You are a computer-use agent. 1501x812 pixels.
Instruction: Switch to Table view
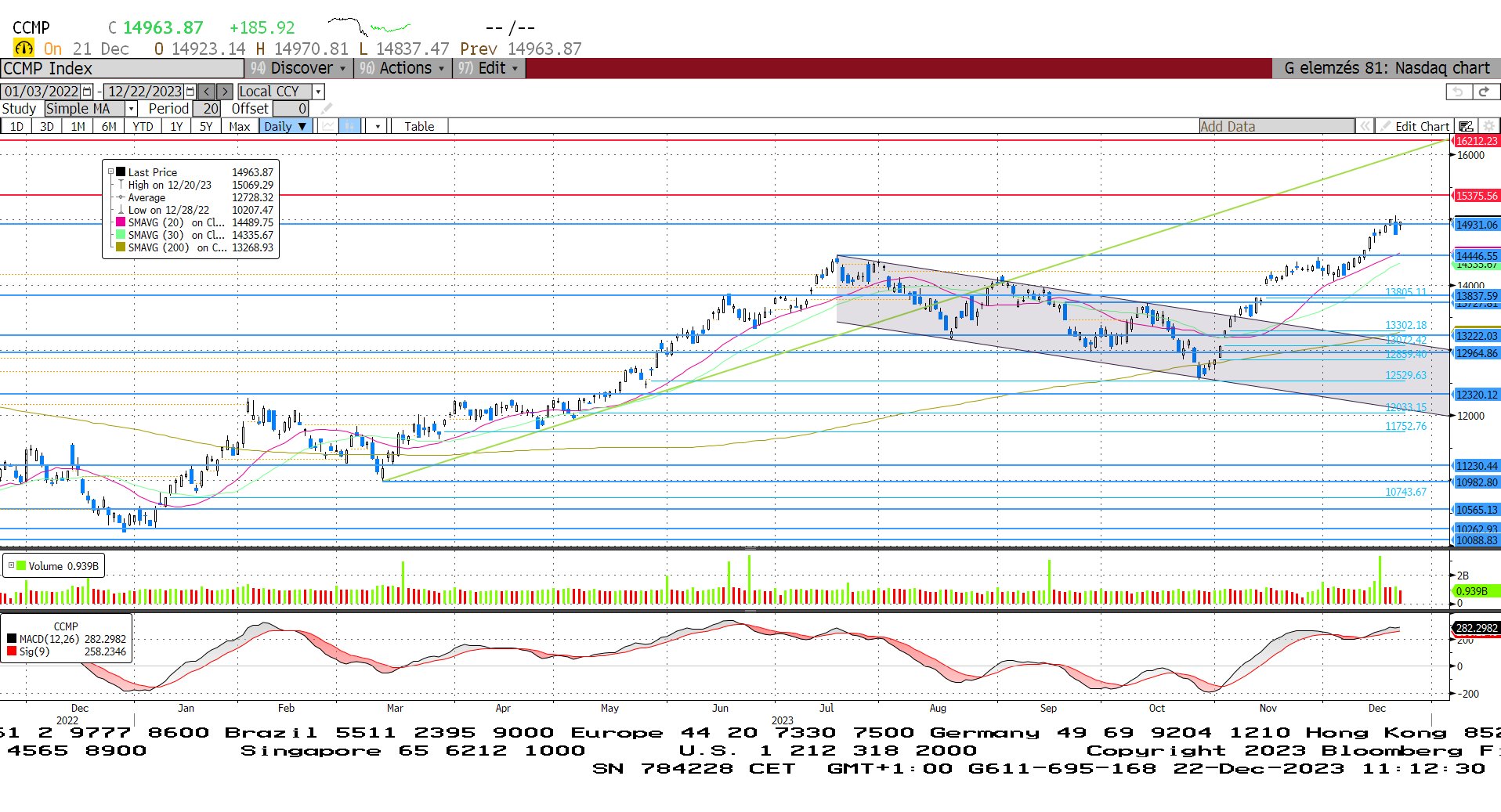(419, 126)
